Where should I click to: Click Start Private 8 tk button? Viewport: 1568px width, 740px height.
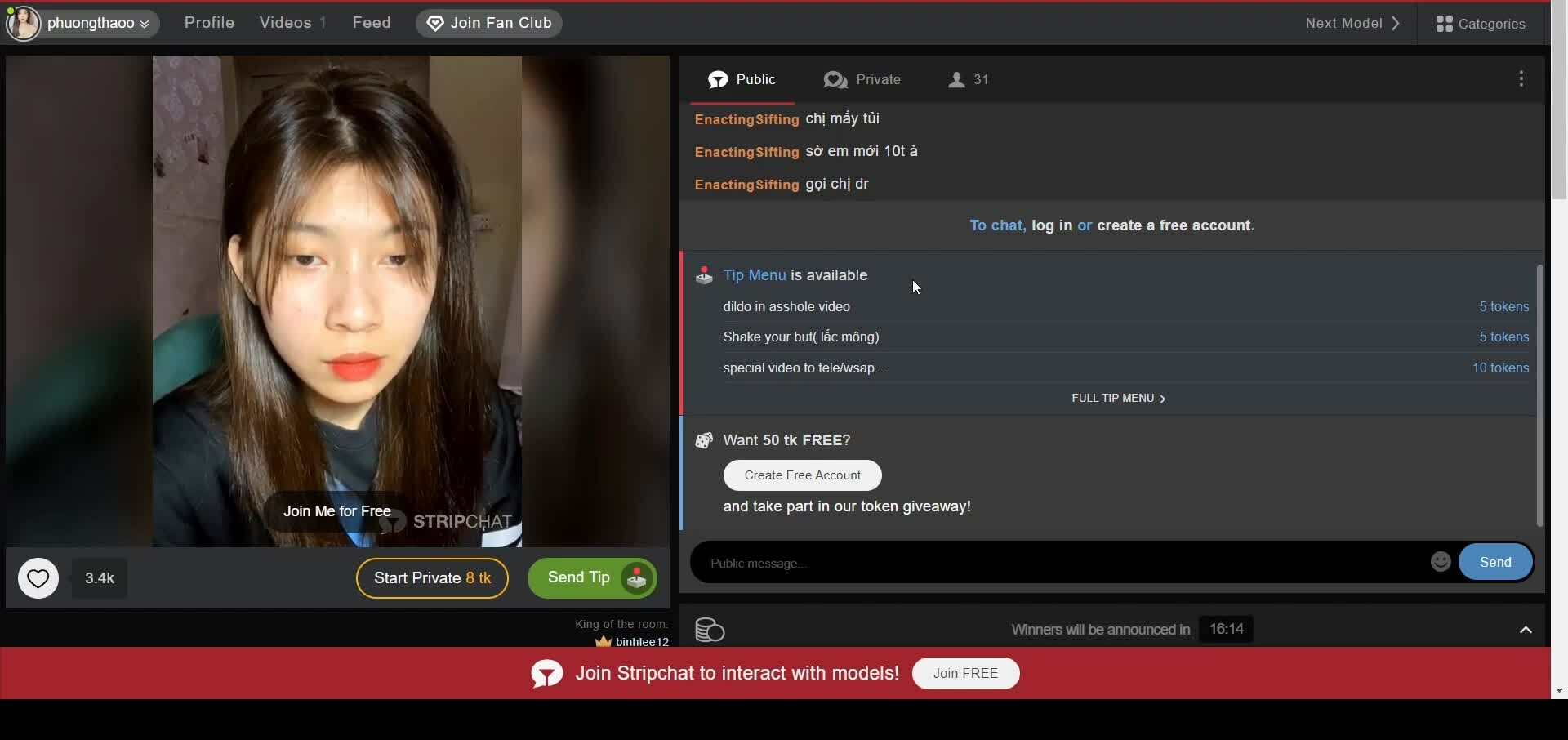[x=432, y=578]
